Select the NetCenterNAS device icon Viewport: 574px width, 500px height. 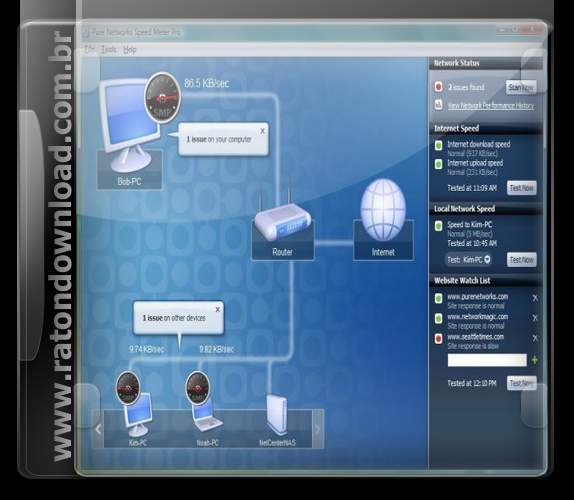(x=277, y=415)
